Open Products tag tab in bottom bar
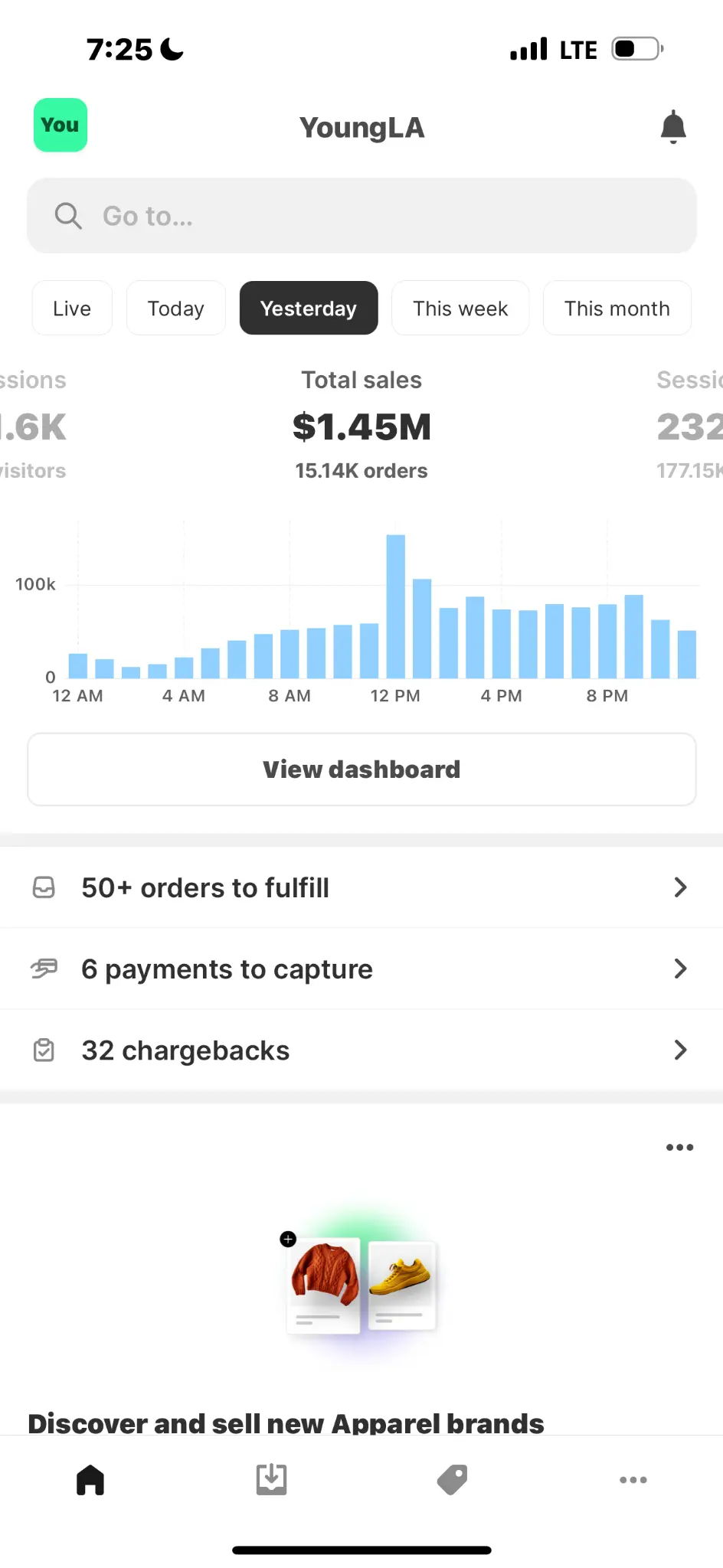The image size is (723, 1568). [452, 1479]
